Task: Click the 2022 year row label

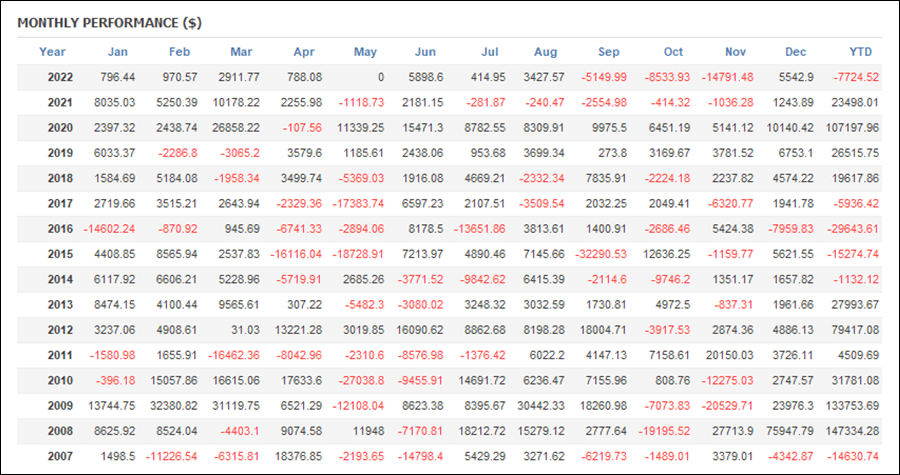Action: pyautogui.click(x=60, y=77)
